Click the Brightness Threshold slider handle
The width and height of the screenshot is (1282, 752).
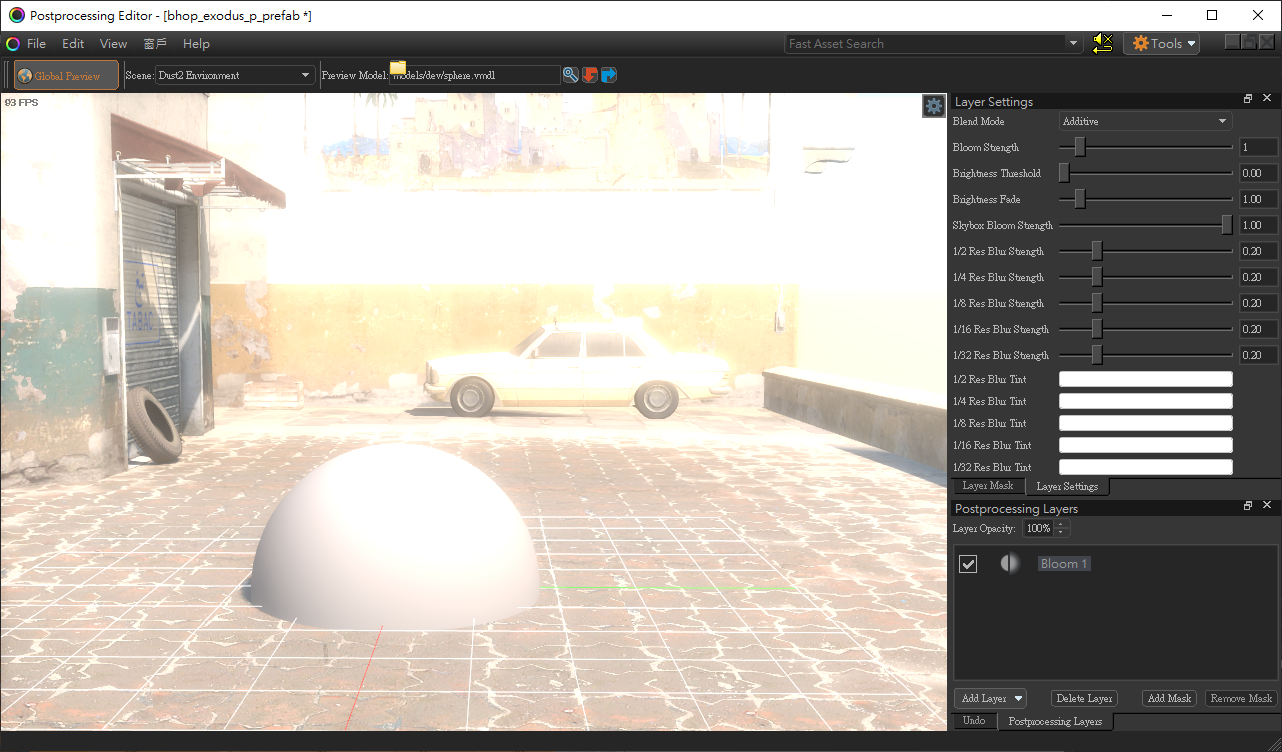click(x=1064, y=173)
